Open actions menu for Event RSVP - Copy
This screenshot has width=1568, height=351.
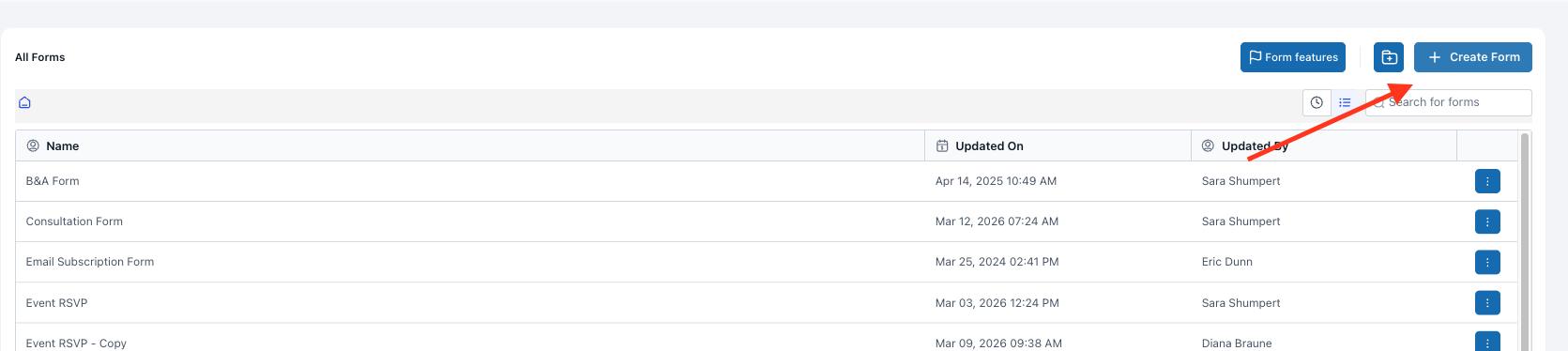[1487, 343]
